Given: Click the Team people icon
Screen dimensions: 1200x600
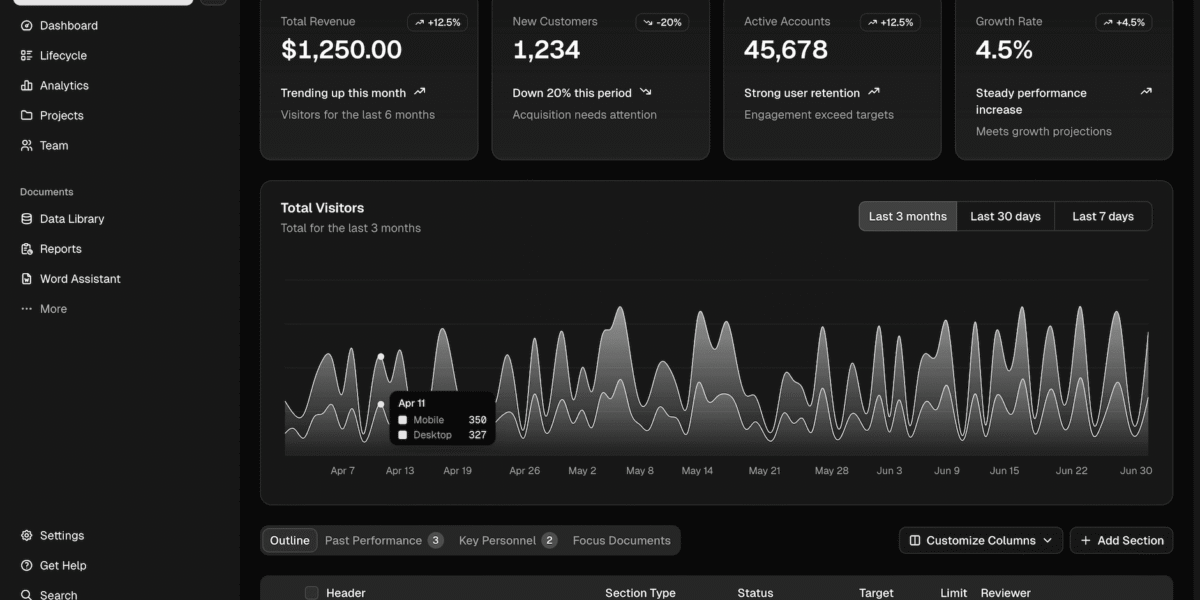Looking at the screenshot, I should [27, 146].
